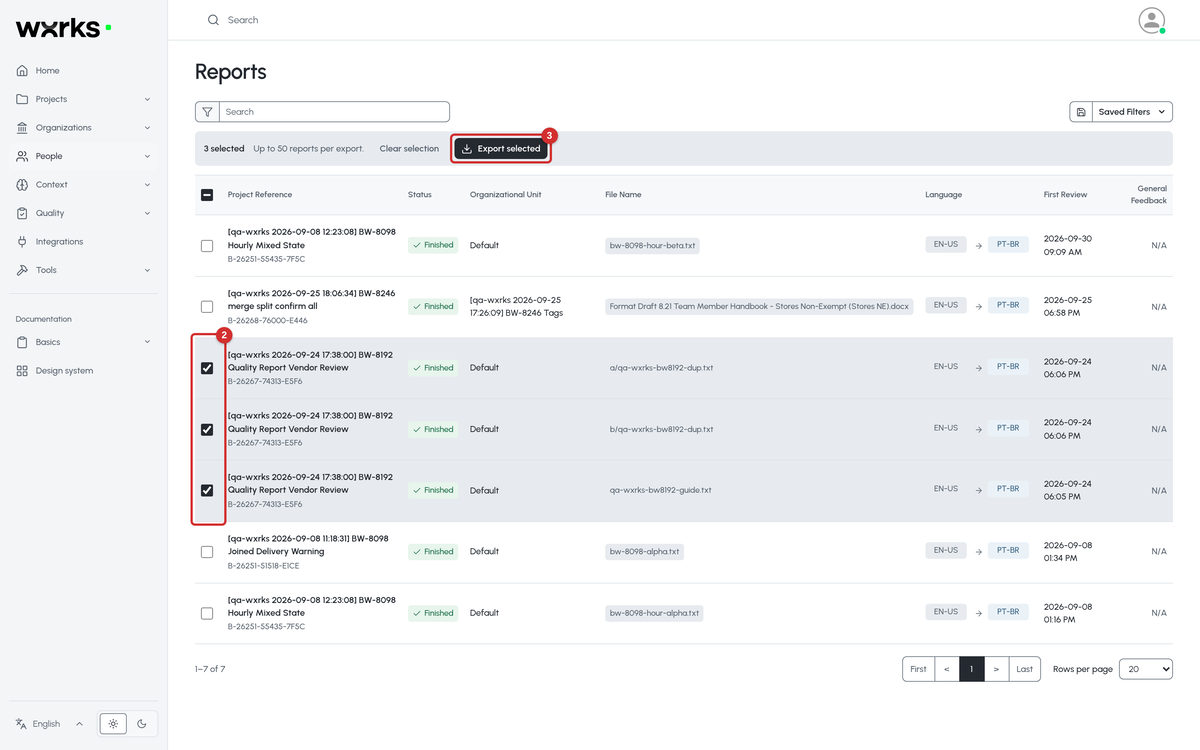
Task: Uncheck the b/qa-wxrks-bw8192-dup.txt row checkbox
Action: [x=207, y=430]
